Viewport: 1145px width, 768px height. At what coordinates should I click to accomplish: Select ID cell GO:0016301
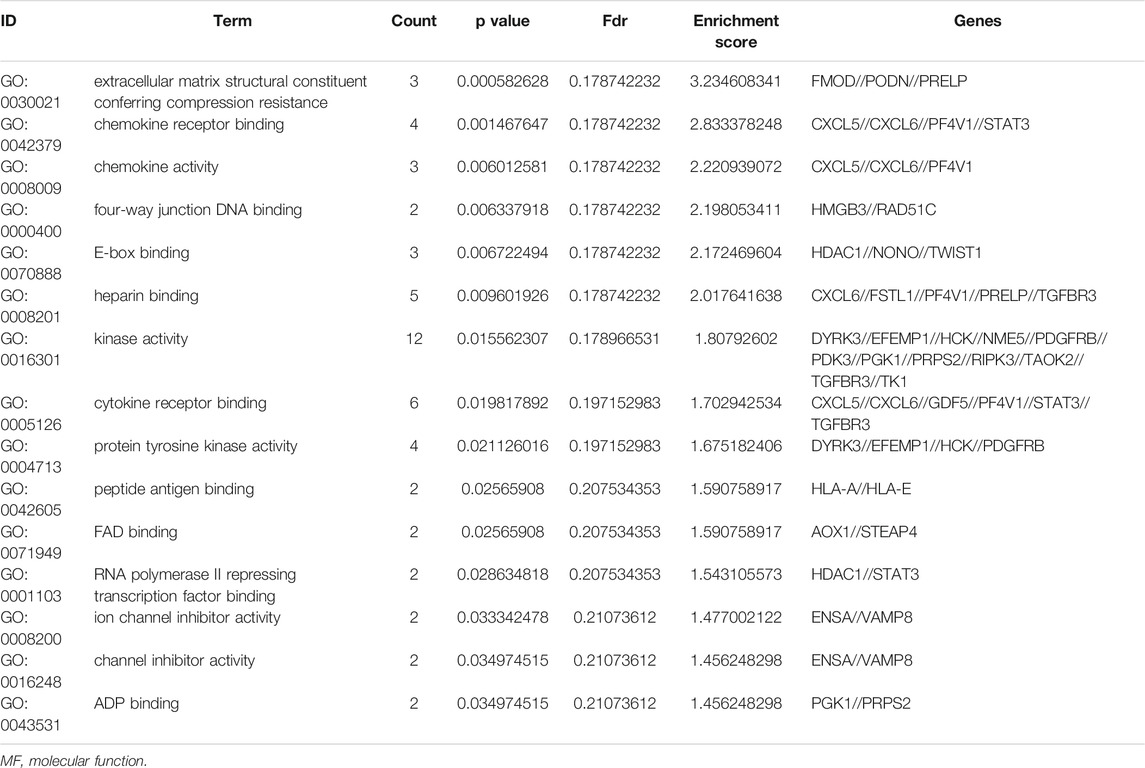coord(31,350)
